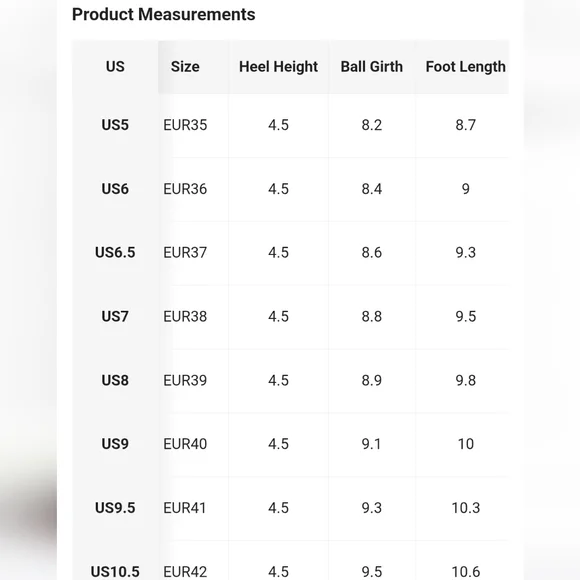This screenshot has height=580, width=580.
Task: Select the 10.3 foot length value
Action: [x=465, y=508]
